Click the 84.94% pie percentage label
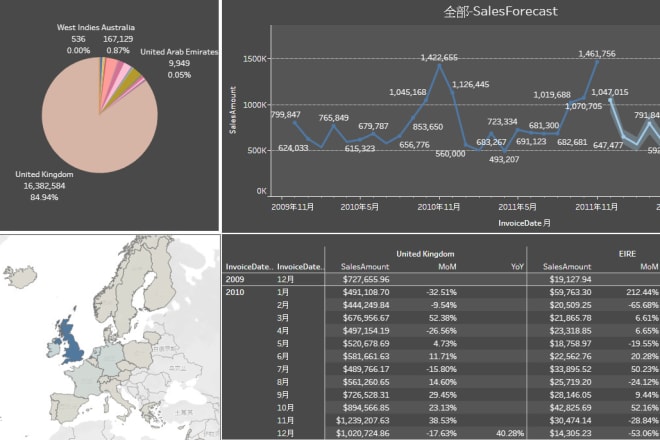Image resolution: width=660 pixels, height=440 pixels. click(44, 197)
